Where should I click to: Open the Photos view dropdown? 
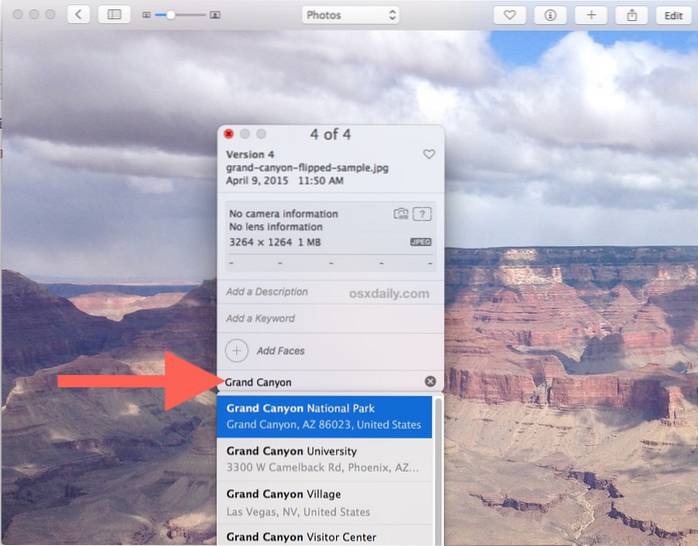[x=350, y=15]
